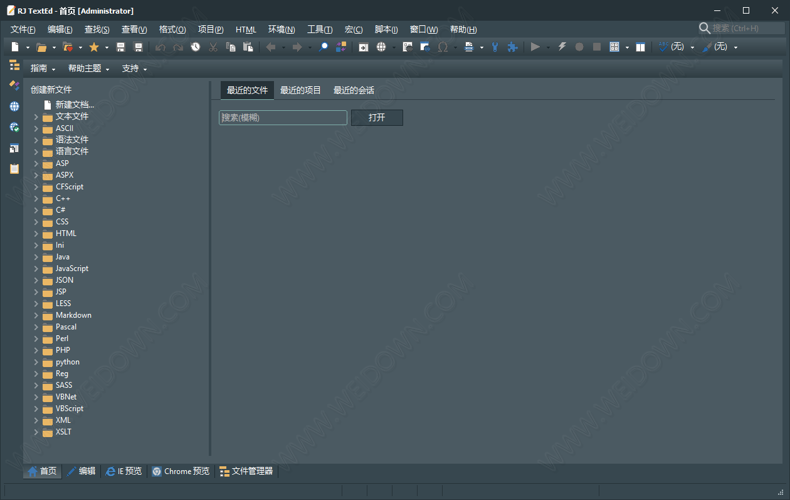Image resolution: width=790 pixels, height=500 pixels.
Task: Click the Copy icon in toolbar
Action: coord(231,47)
